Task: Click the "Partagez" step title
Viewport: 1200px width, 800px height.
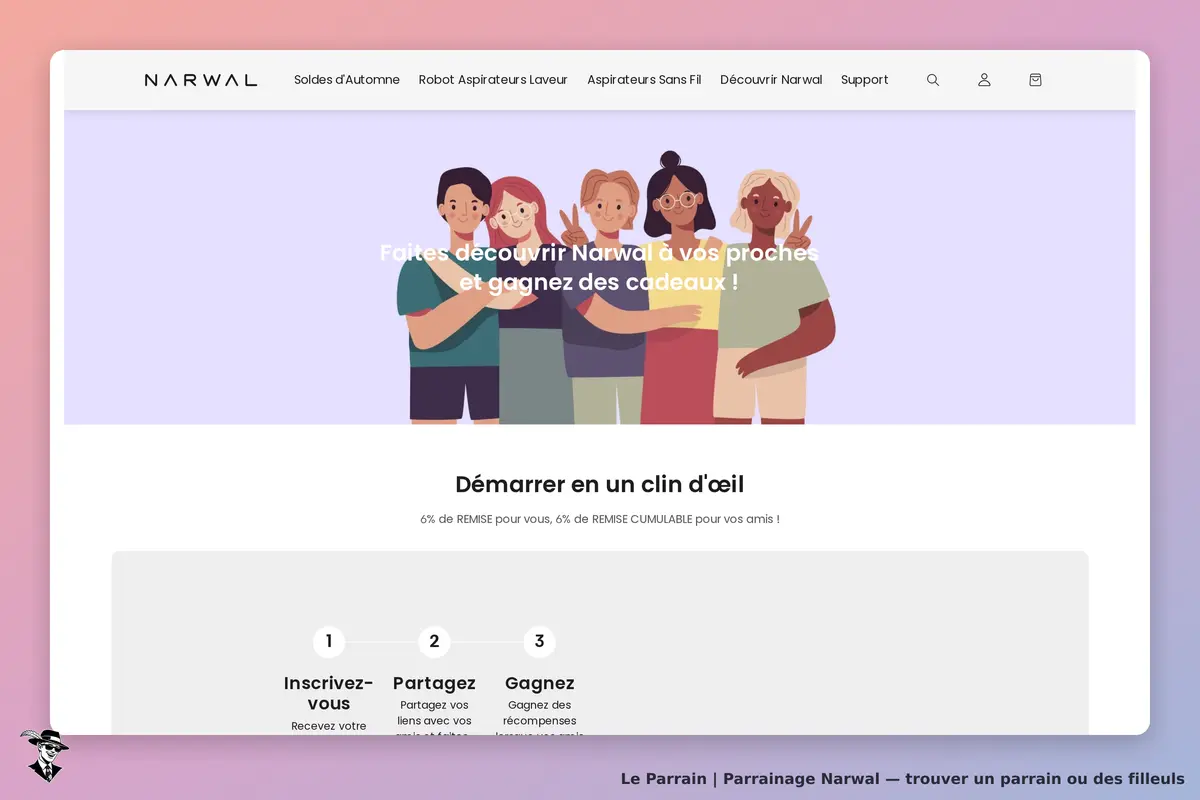Action: [434, 683]
